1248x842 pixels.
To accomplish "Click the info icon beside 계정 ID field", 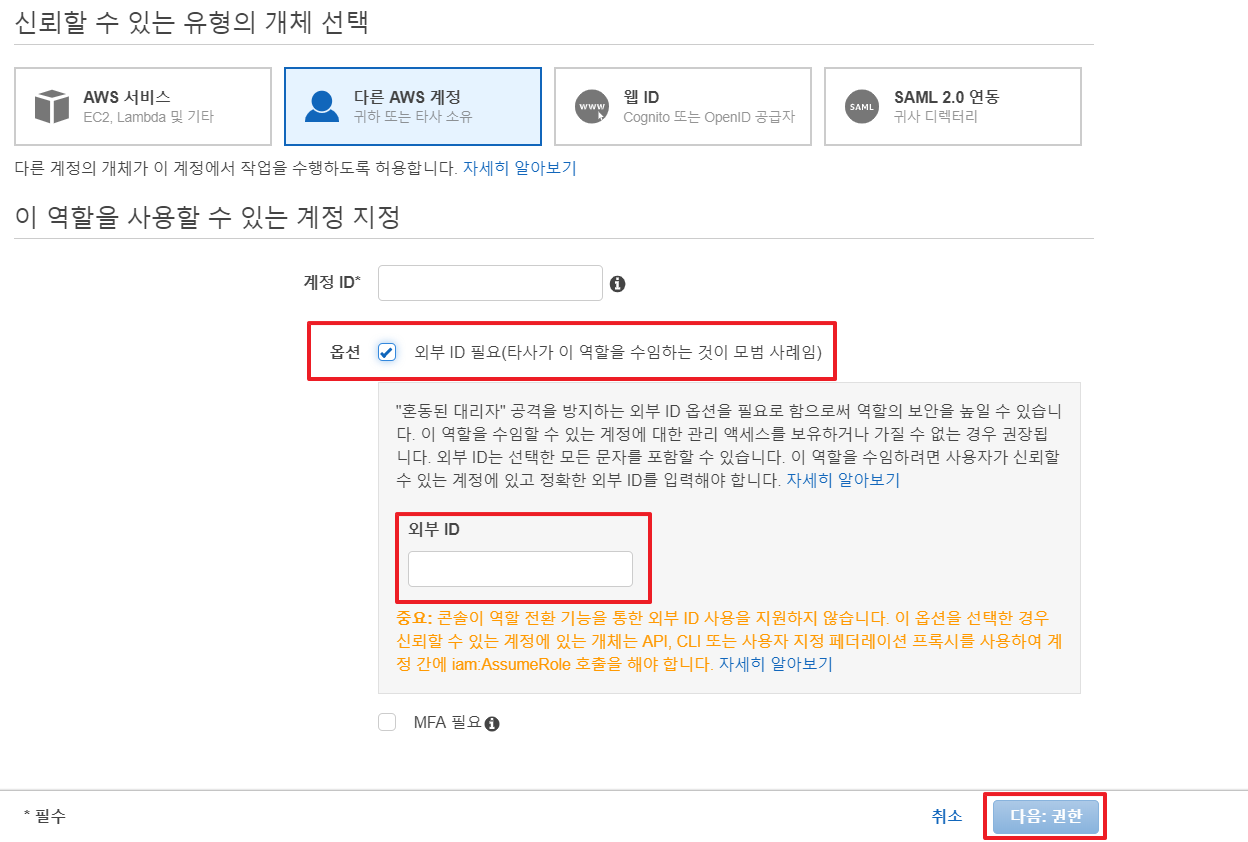I will coord(617,284).
